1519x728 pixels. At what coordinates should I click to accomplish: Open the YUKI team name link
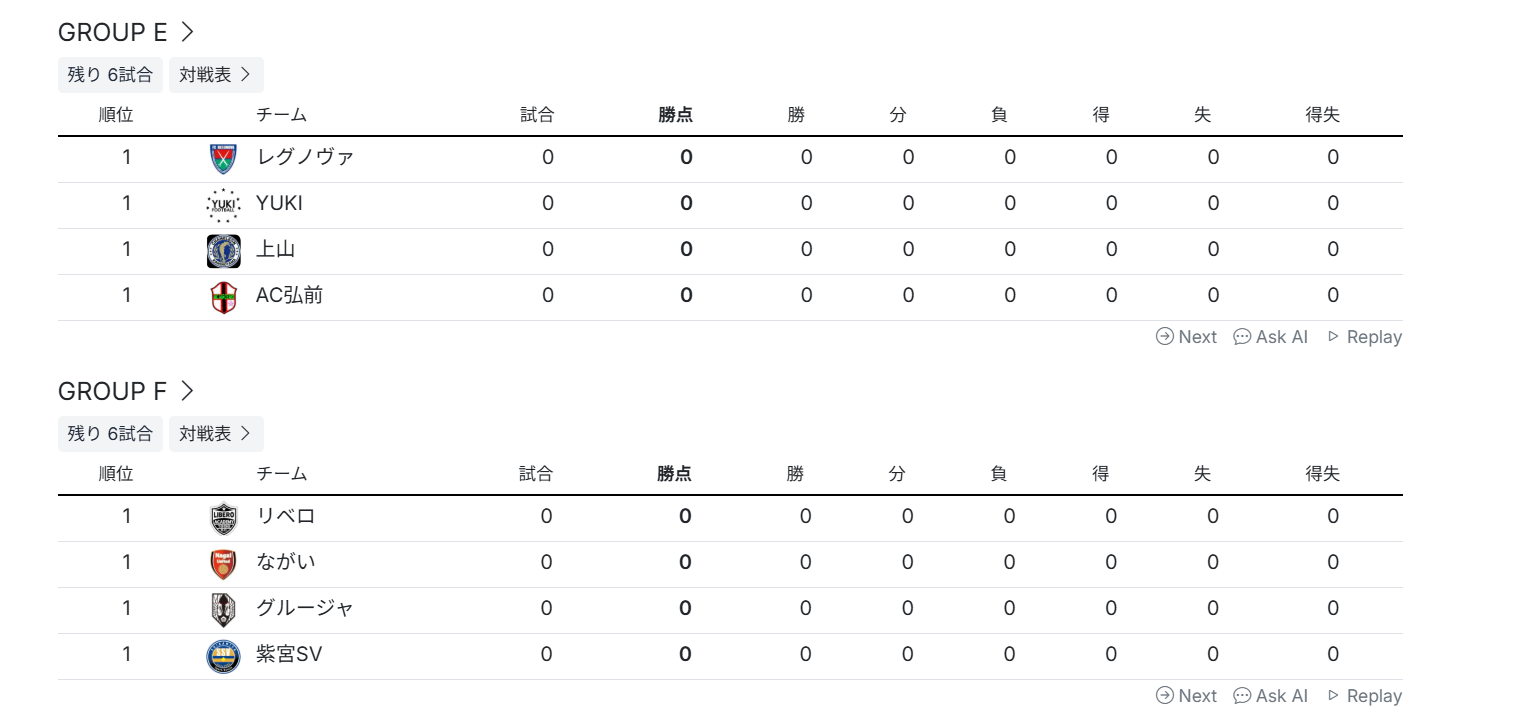point(279,204)
